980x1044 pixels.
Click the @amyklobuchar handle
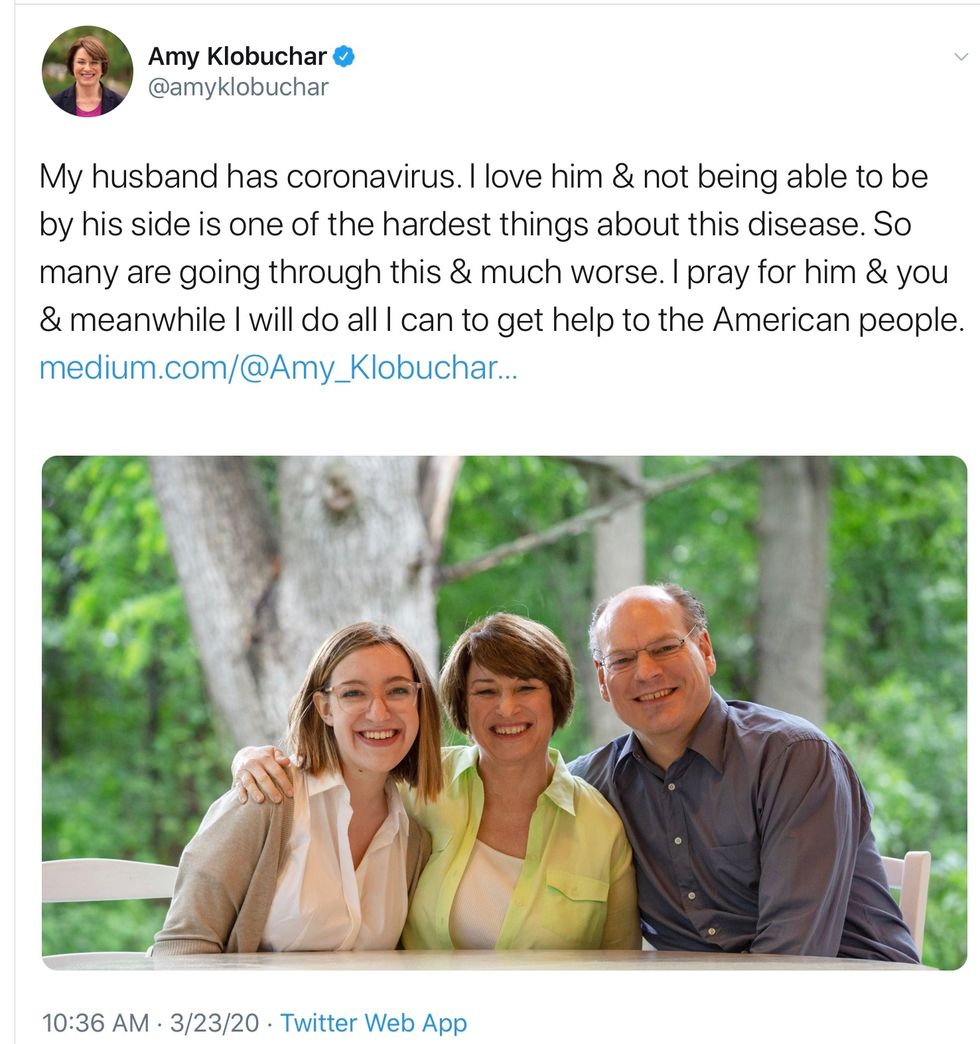click(238, 88)
